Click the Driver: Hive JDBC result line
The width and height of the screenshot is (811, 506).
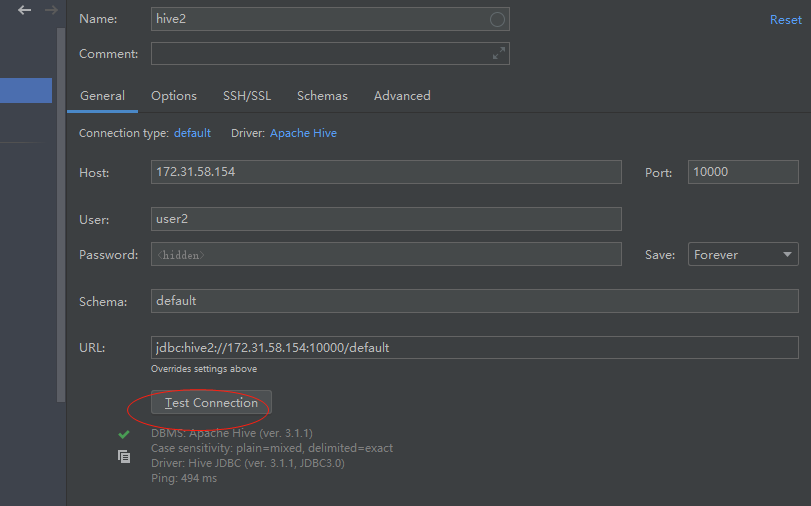point(248,463)
